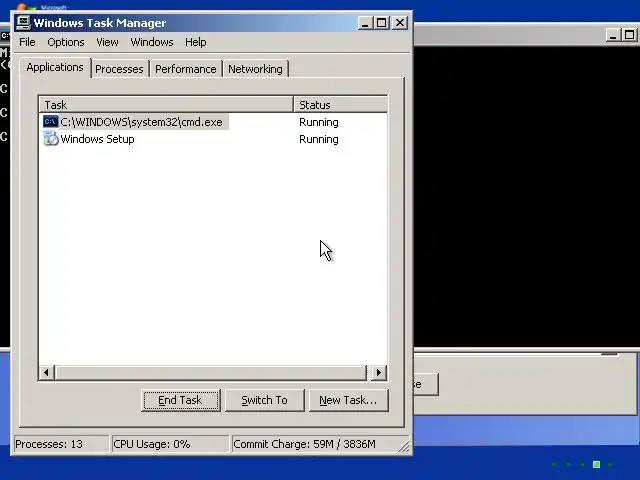Click the horizontal scrollbar track in task list
The width and height of the screenshot is (640, 480).
[x=211, y=372]
